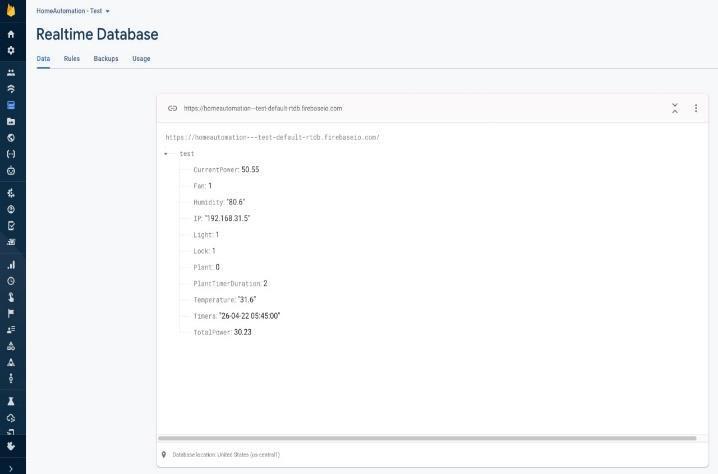This screenshot has height=474, width=718.
Task: Click the horizontal scrollbar in data panel
Action: 427,438
